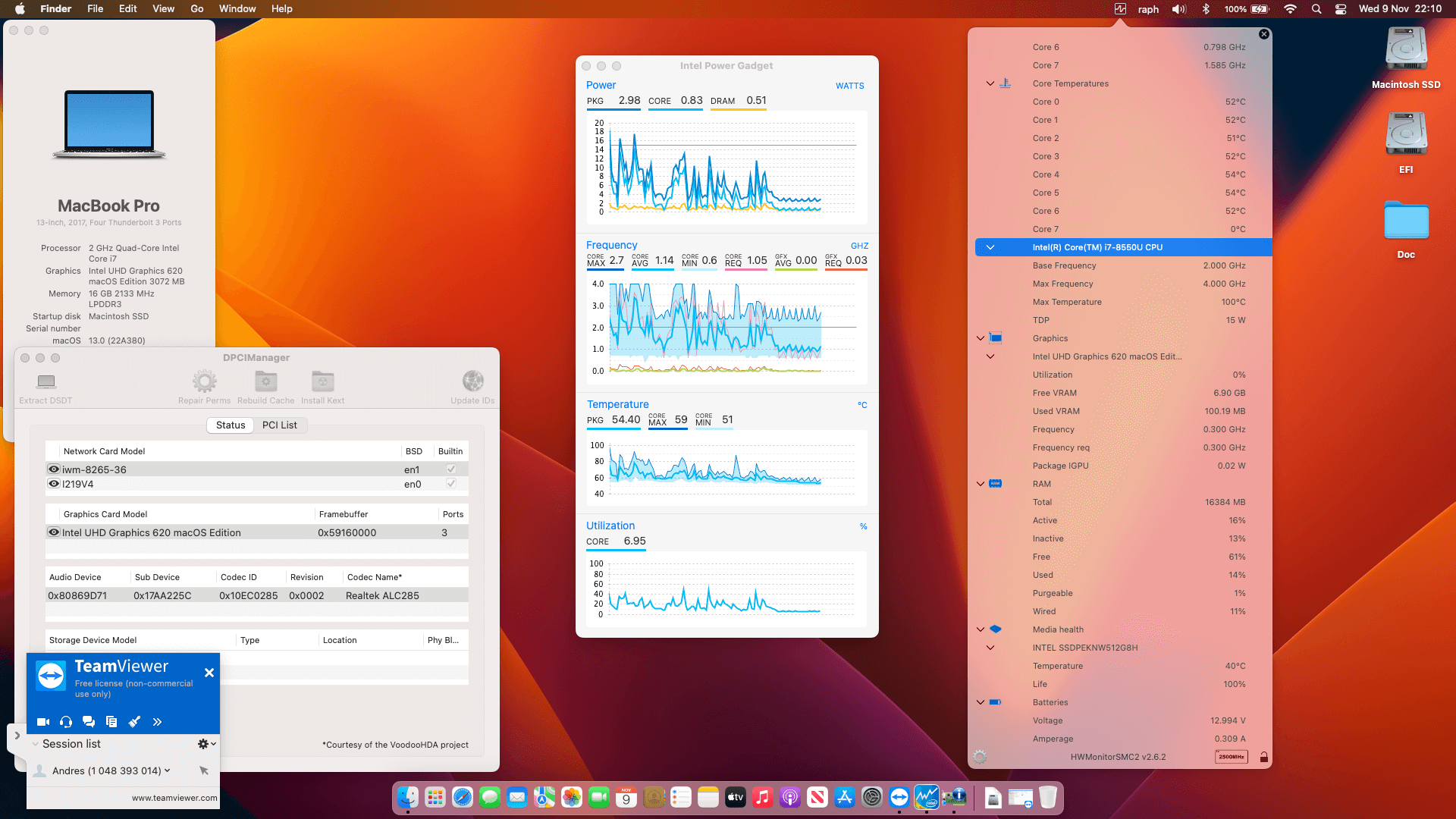Open the Session list gear dropdown
Image resolution: width=1456 pixels, height=819 pixels.
coord(206,744)
